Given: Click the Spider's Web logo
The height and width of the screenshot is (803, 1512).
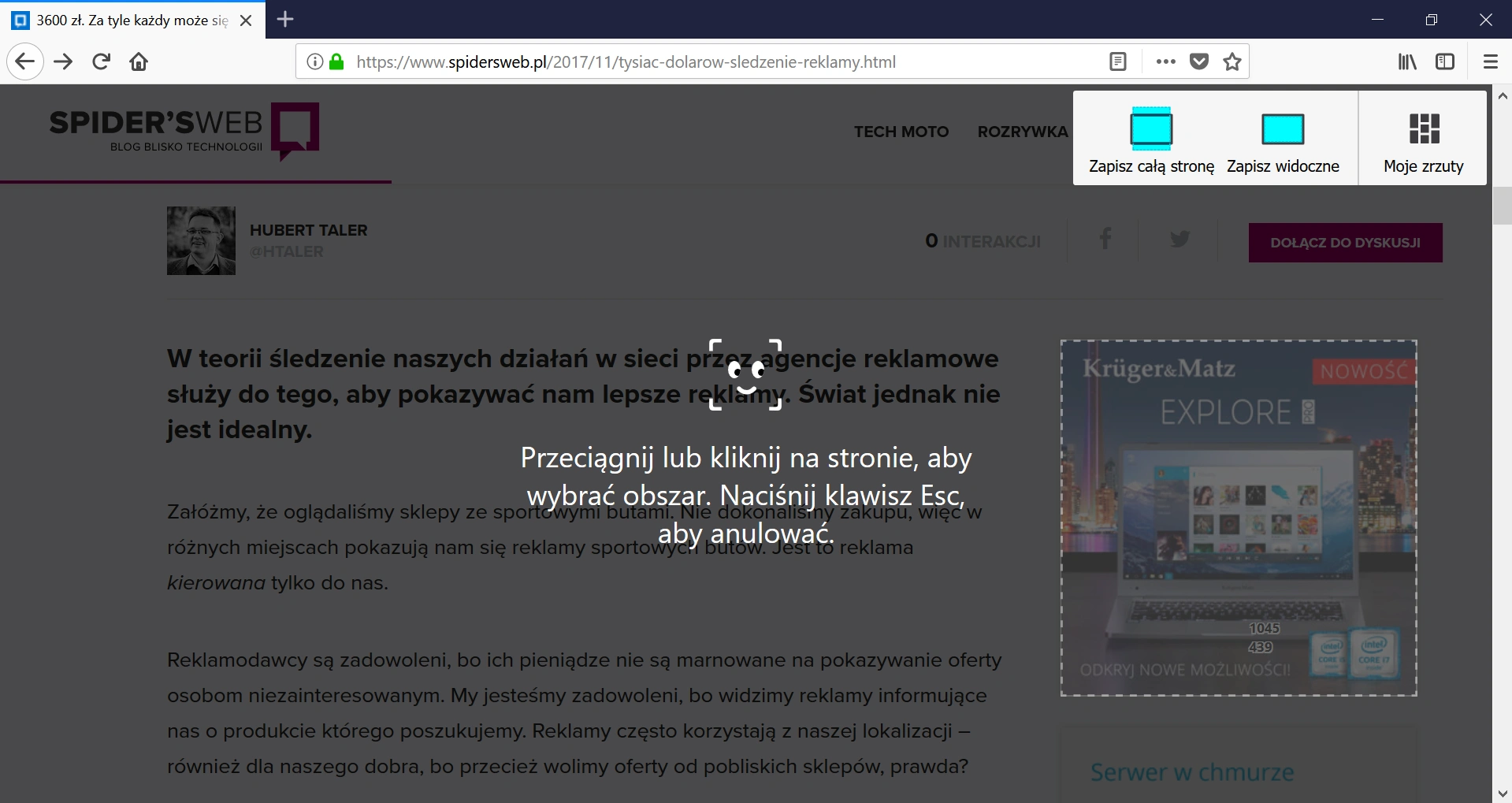Looking at the screenshot, I should [184, 131].
